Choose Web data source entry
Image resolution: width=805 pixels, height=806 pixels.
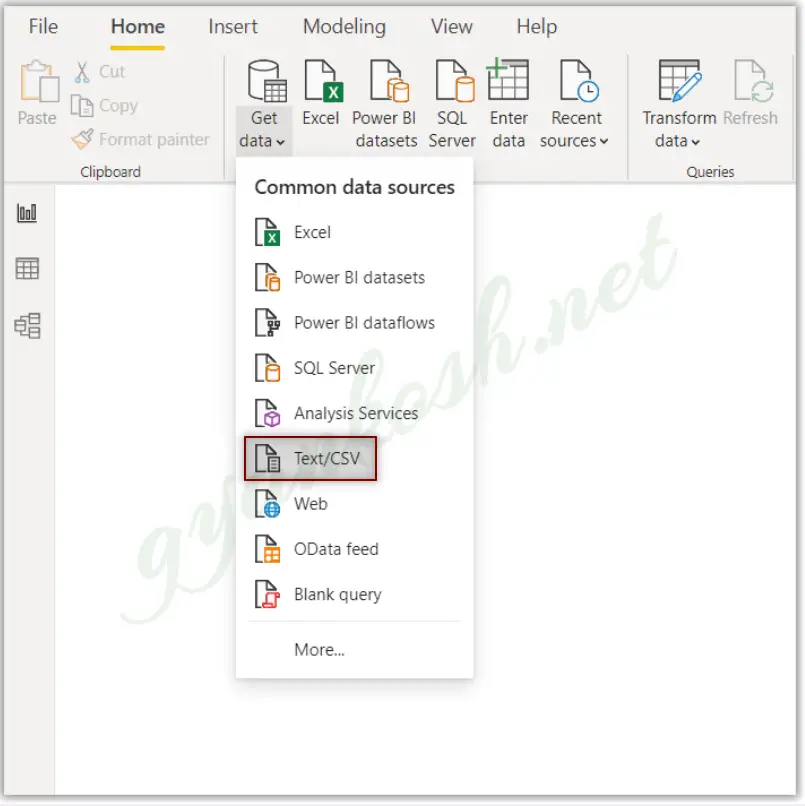pyautogui.click(x=355, y=504)
